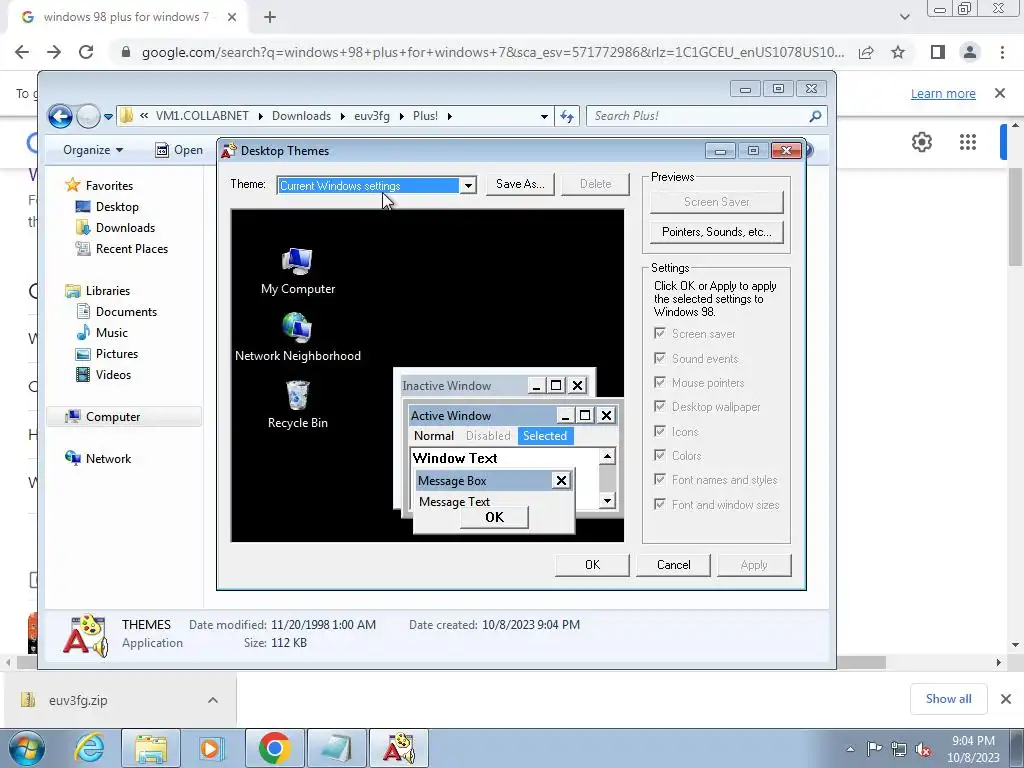Open Windows Media Player taskbar icon
The width and height of the screenshot is (1024, 768).
(211, 748)
